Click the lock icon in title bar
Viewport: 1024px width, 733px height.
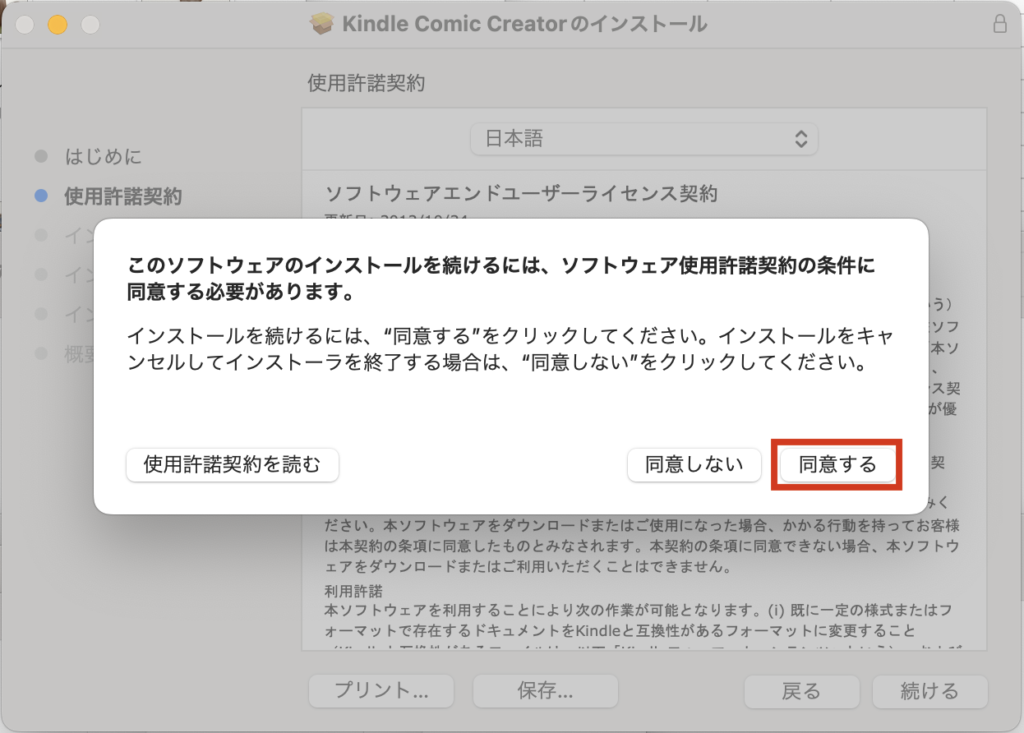(x=1000, y=23)
